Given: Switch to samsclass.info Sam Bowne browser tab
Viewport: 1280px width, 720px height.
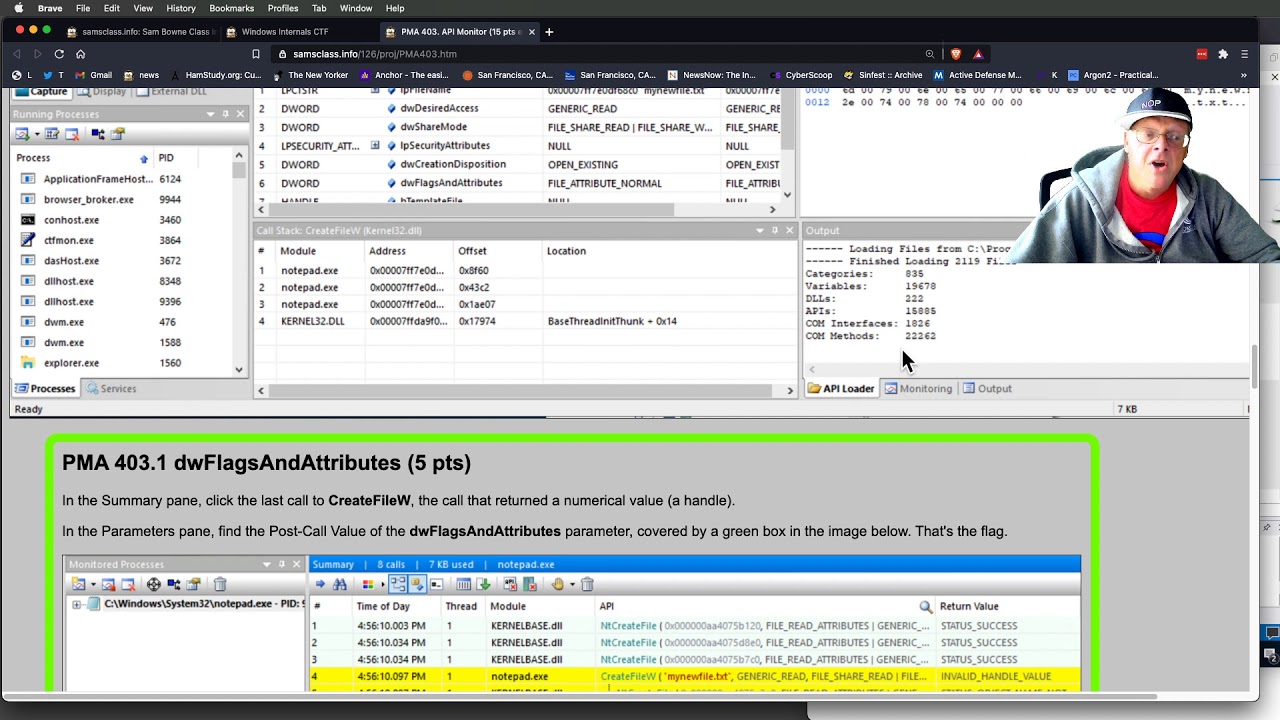Looking at the screenshot, I should coord(140,32).
